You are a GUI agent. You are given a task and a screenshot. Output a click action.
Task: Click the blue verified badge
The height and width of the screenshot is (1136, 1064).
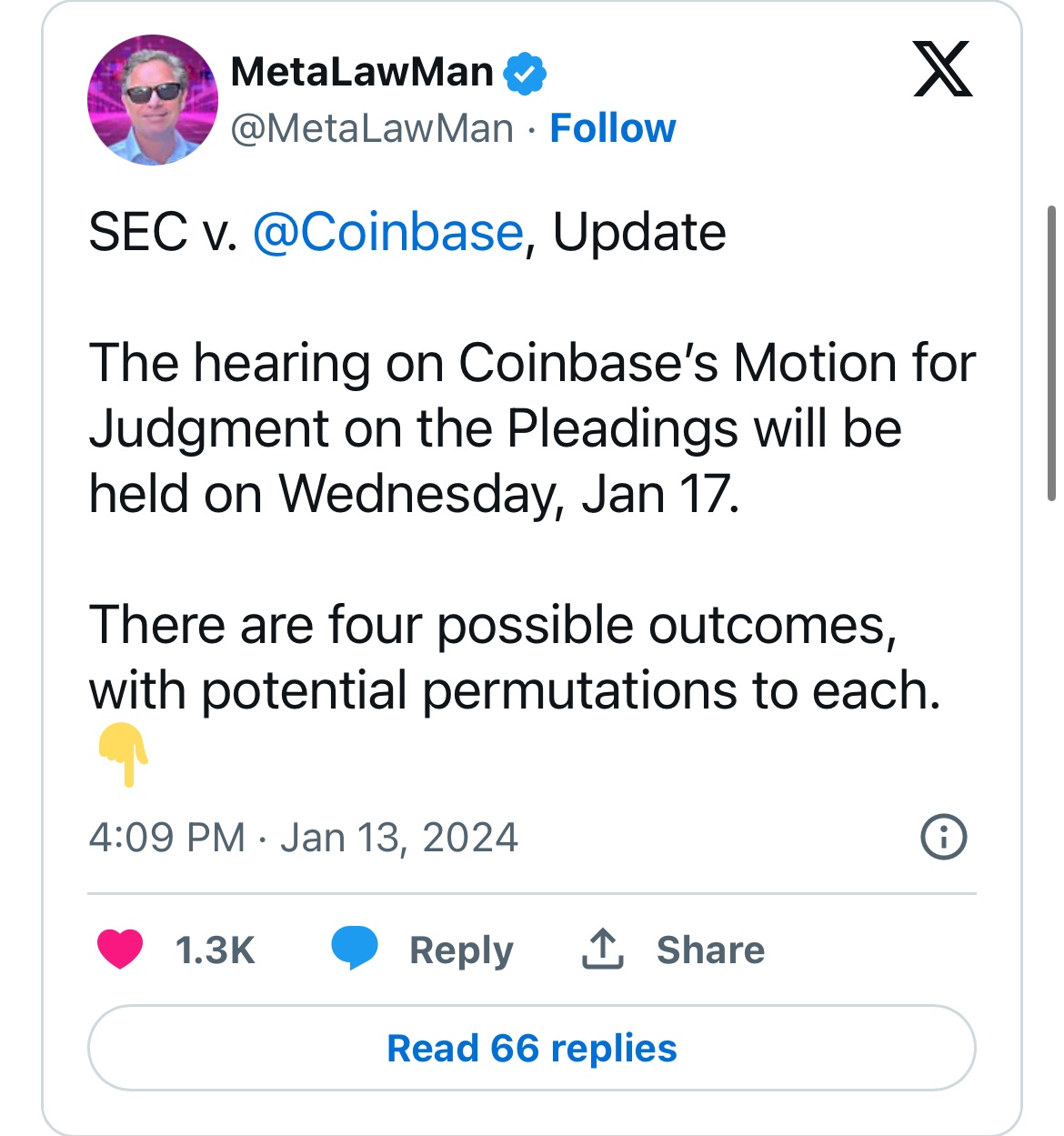pos(525,73)
